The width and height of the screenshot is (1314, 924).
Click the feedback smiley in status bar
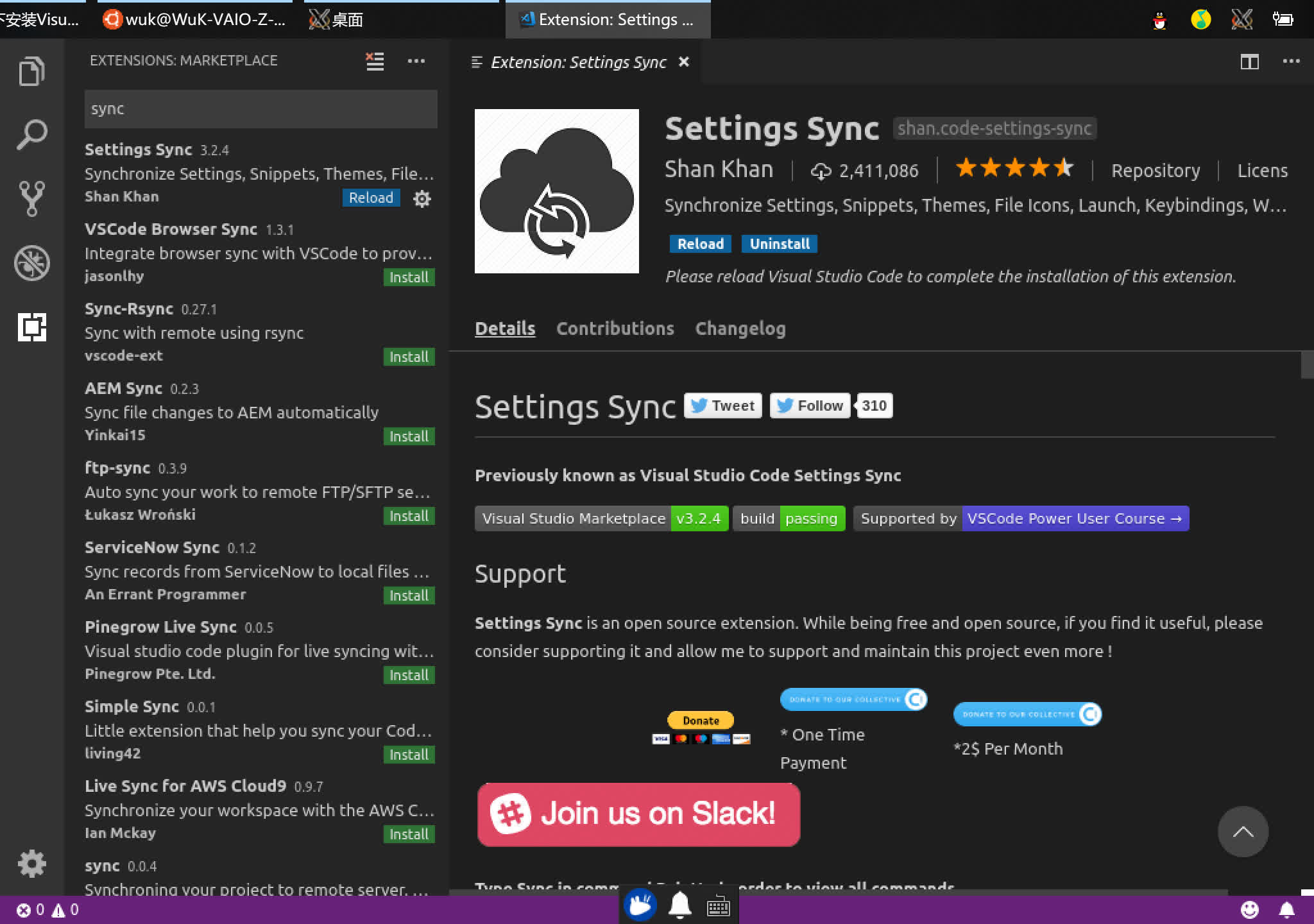(x=1249, y=909)
